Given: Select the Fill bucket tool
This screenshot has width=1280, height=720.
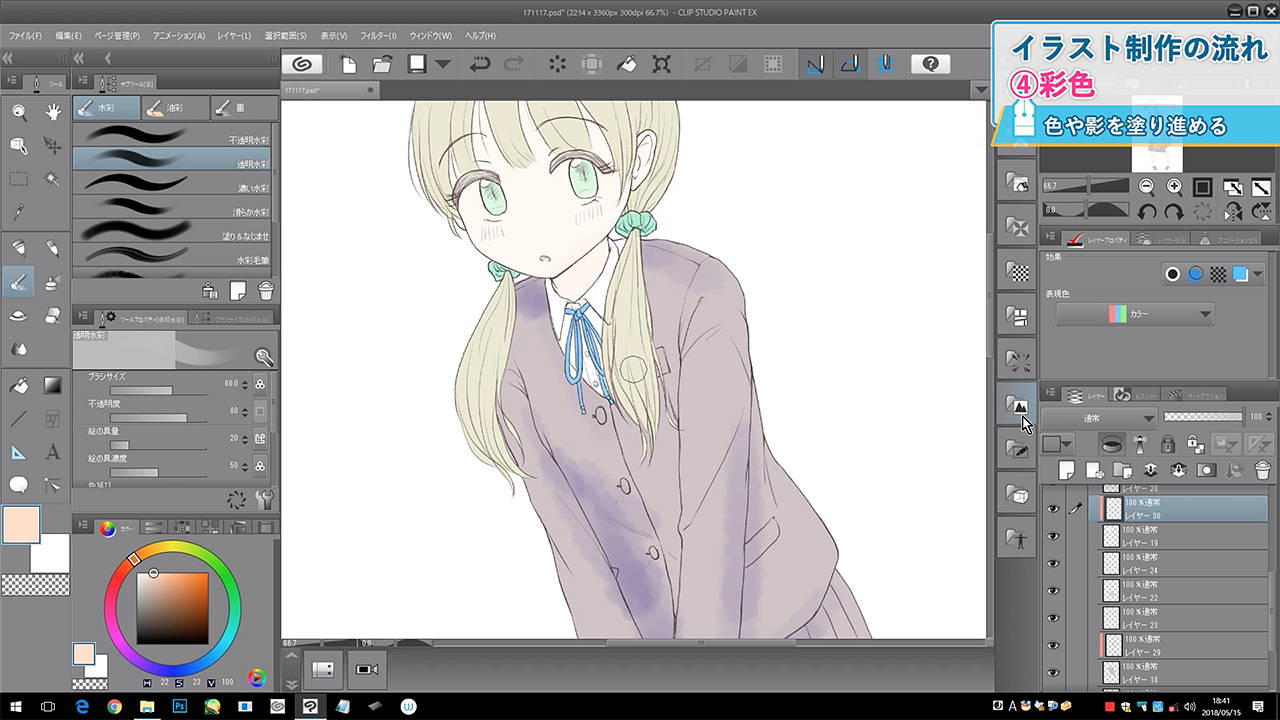Looking at the screenshot, I should click(x=19, y=385).
